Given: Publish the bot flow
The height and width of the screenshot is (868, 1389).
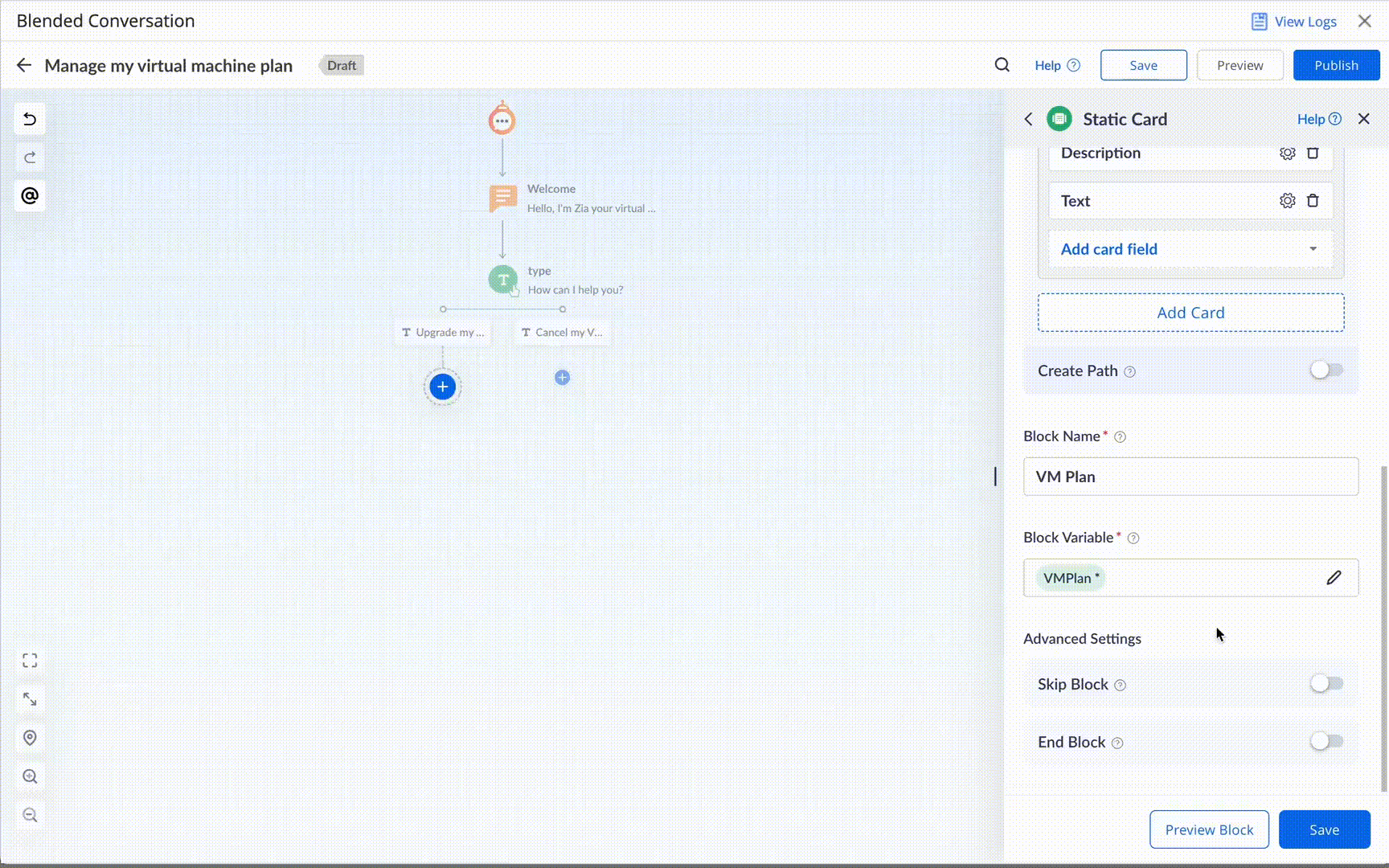Looking at the screenshot, I should tap(1336, 65).
